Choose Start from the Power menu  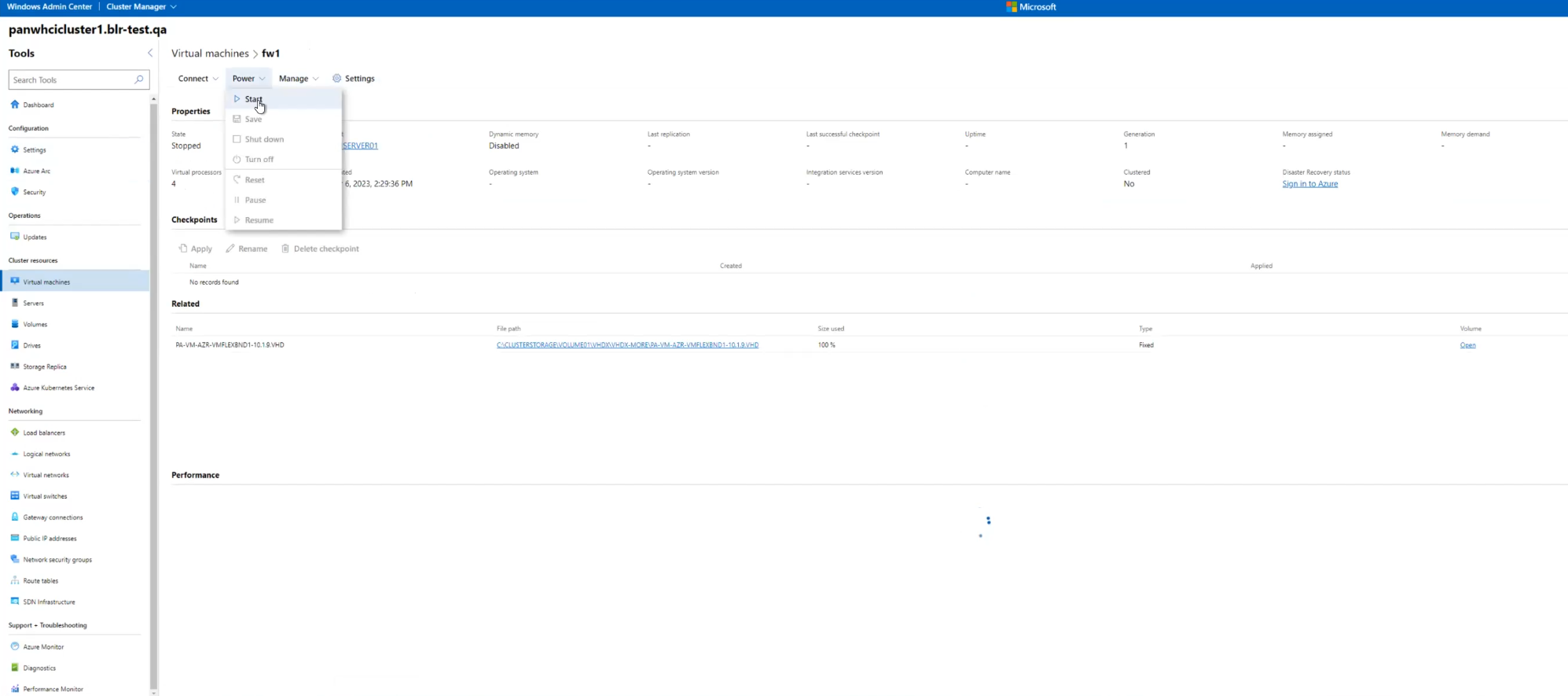(x=253, y=99)
